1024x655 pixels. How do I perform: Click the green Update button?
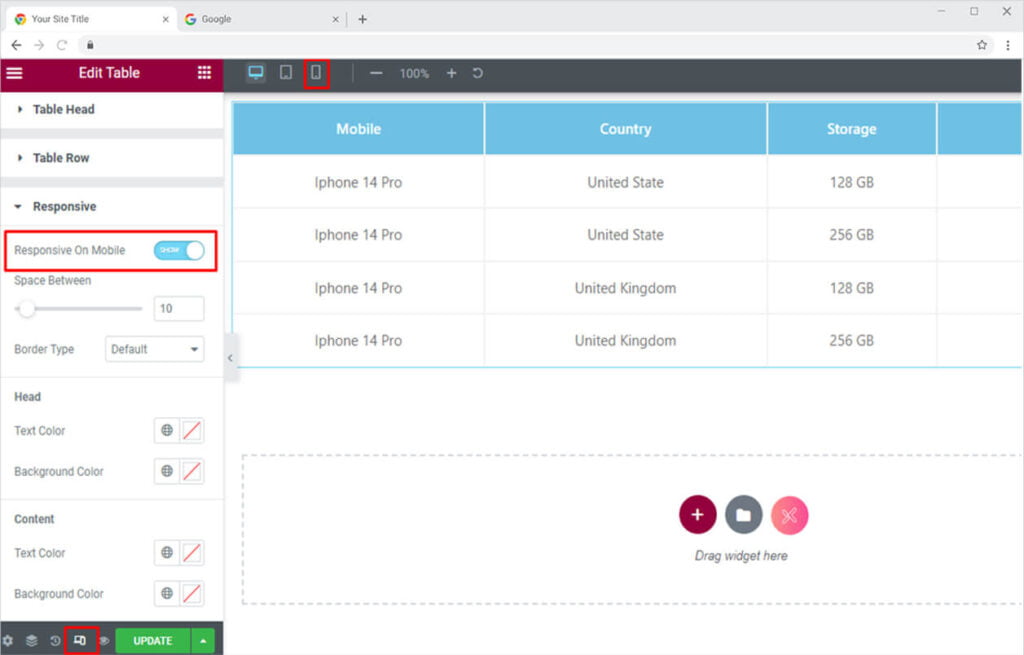point(152,640)
